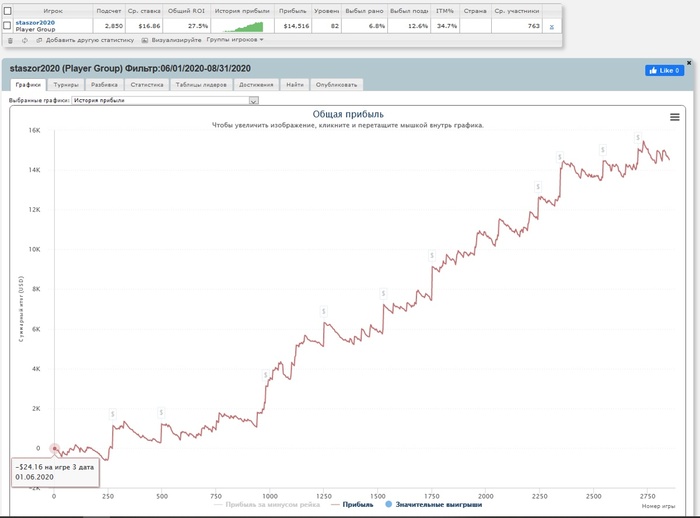Switch to the Таблицы лидеров tab

coord(201,84)
